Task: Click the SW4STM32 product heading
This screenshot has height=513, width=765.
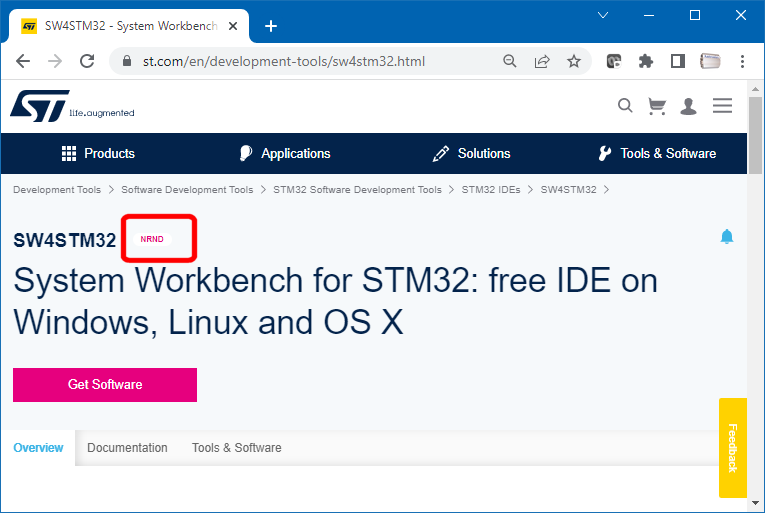Action: pyautogui.click(x=64, y=240)
